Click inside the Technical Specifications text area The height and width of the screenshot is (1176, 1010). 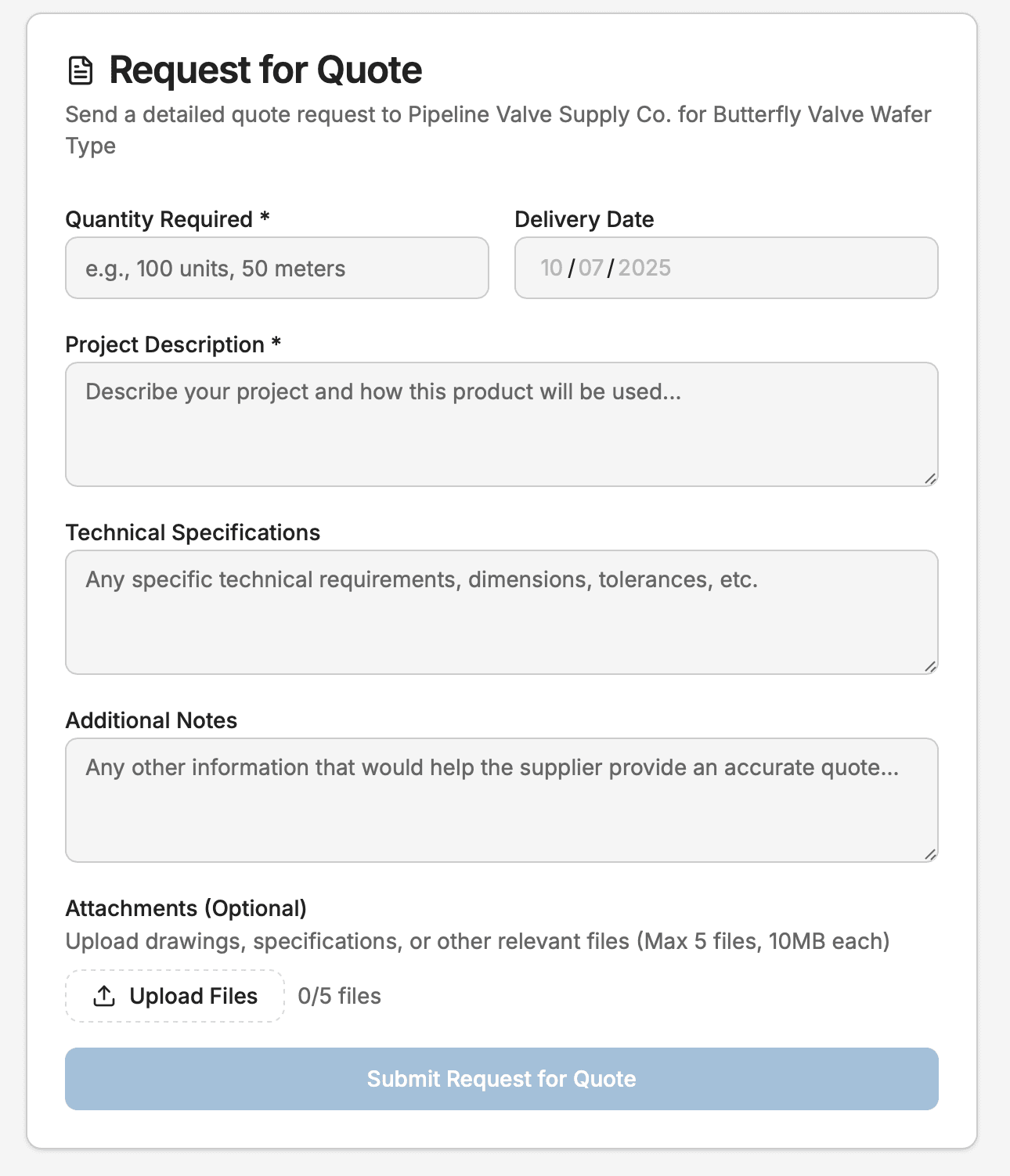[501, 611]
